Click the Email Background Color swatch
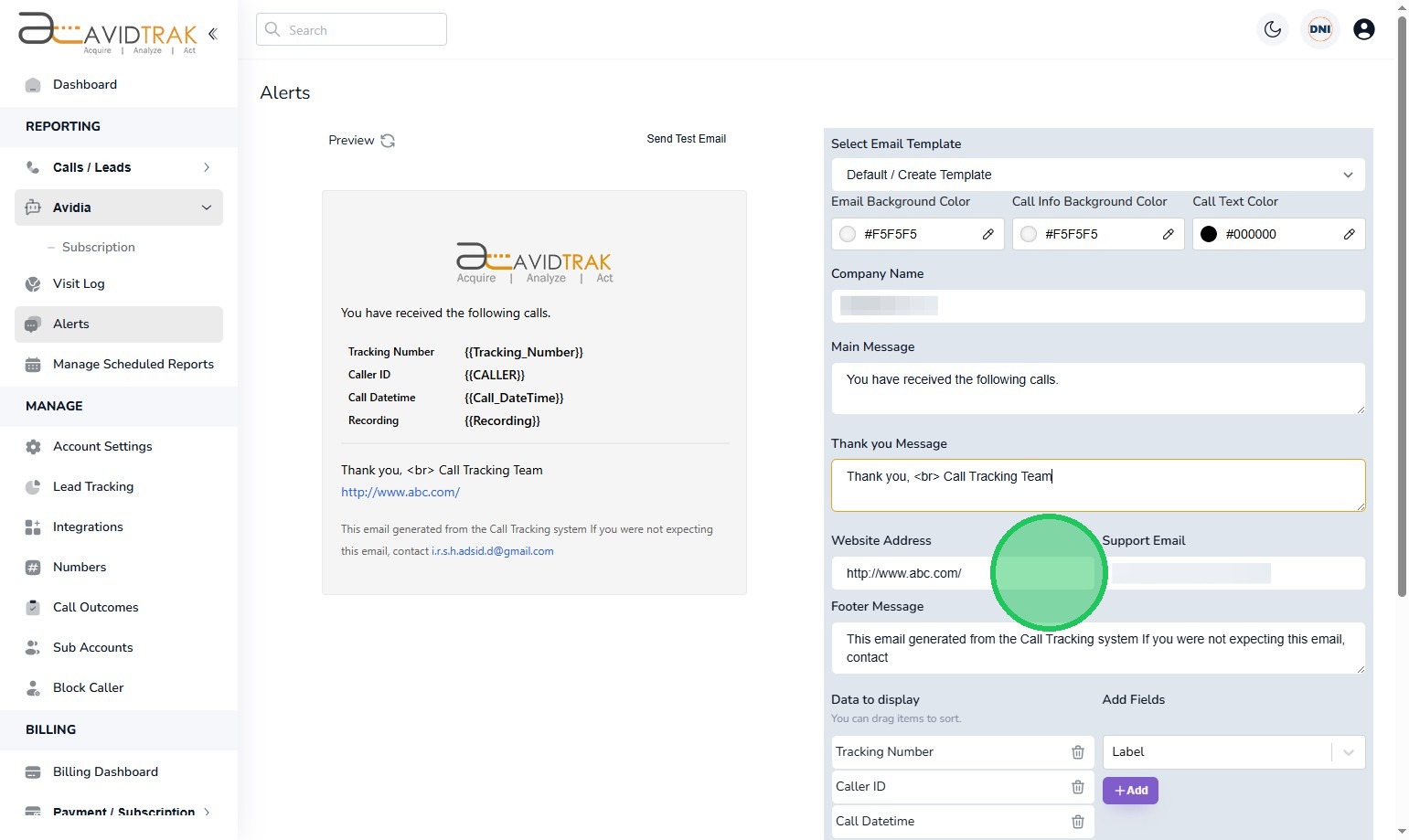Screen dimensions: 1409x840 coord(848,234)
